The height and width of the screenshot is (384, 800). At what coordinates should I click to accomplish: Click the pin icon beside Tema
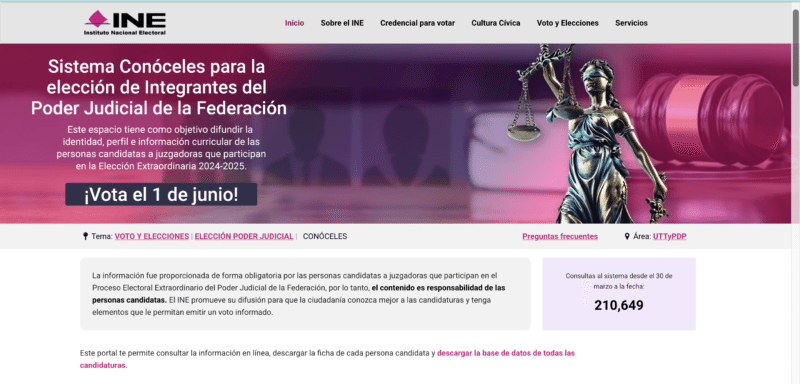click(x=85, y=236)
